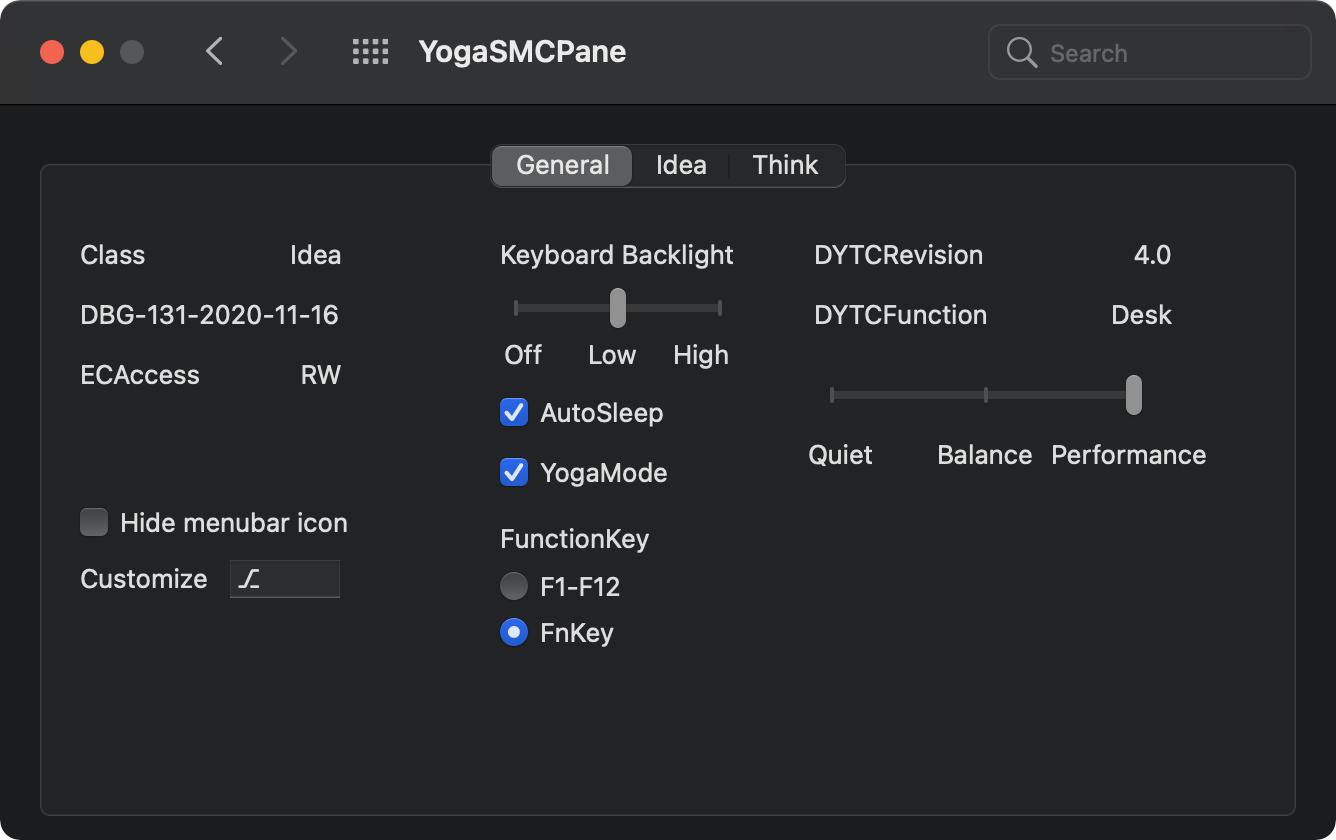Click the magnifying glass search icon
Screen dimensions: 1336x840
click(x=1021, y=52)
